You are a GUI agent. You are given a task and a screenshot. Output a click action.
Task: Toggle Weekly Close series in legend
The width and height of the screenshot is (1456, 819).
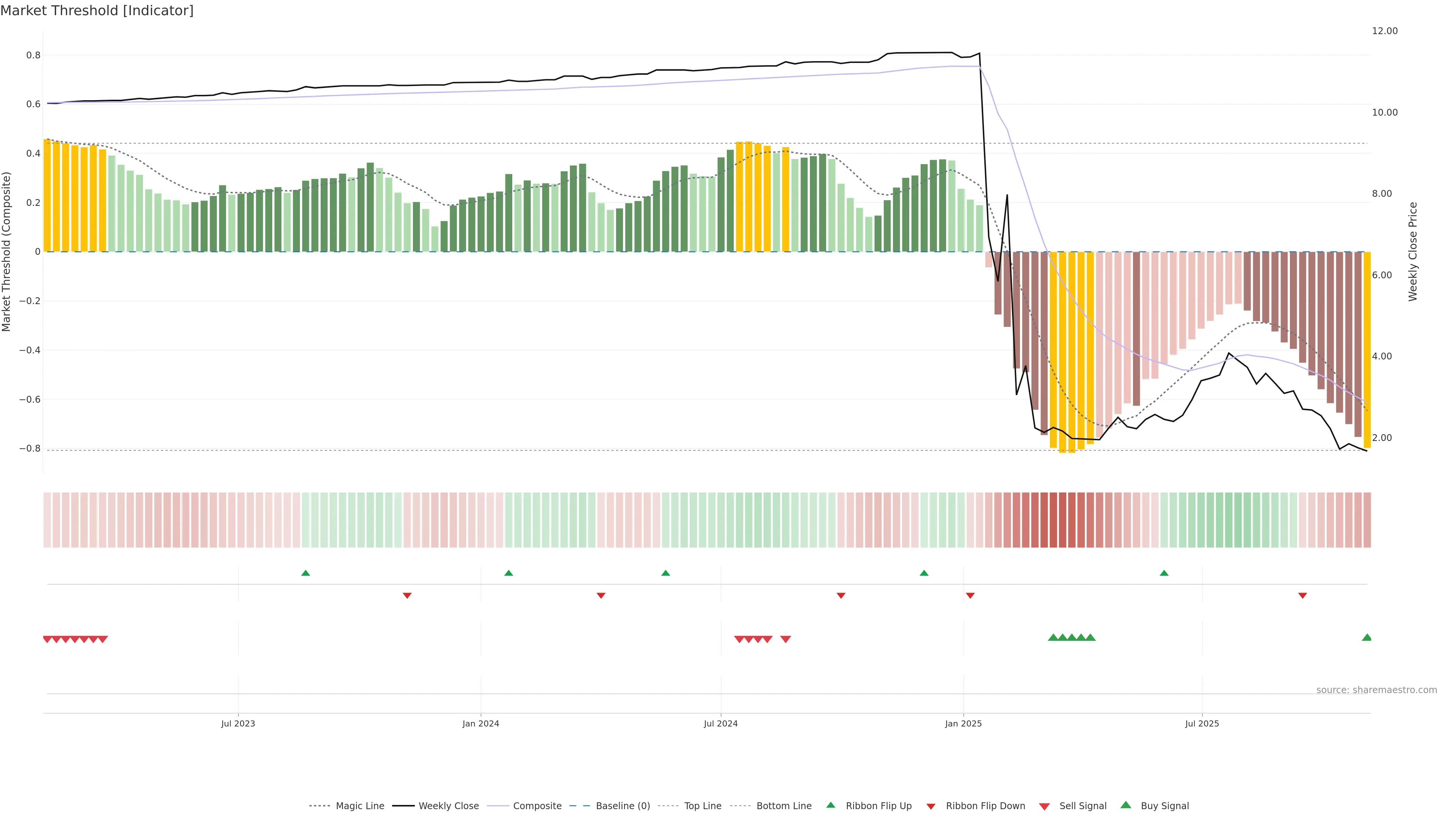[448, 806]
